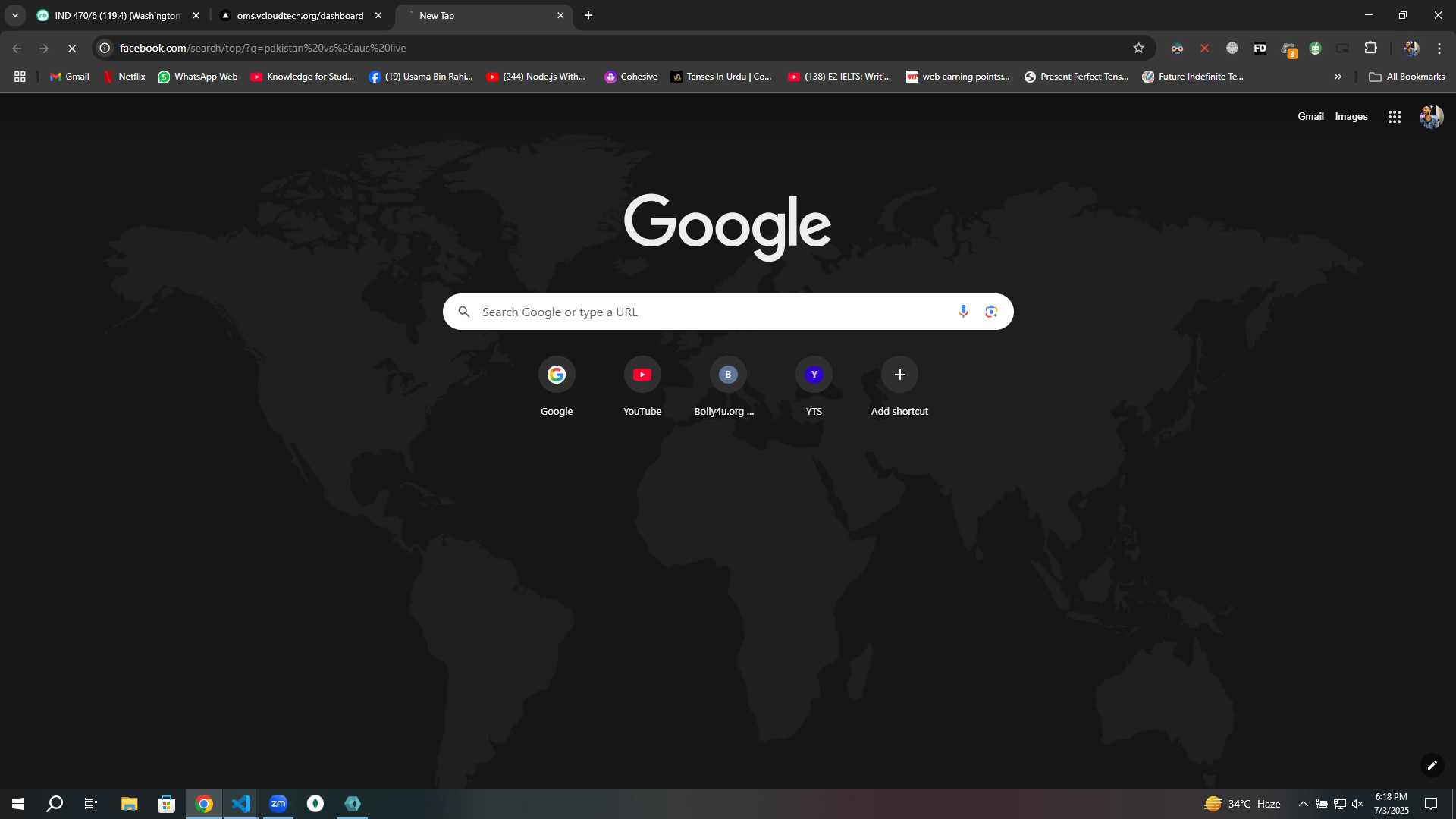Go back to previous page

[17, 48]
